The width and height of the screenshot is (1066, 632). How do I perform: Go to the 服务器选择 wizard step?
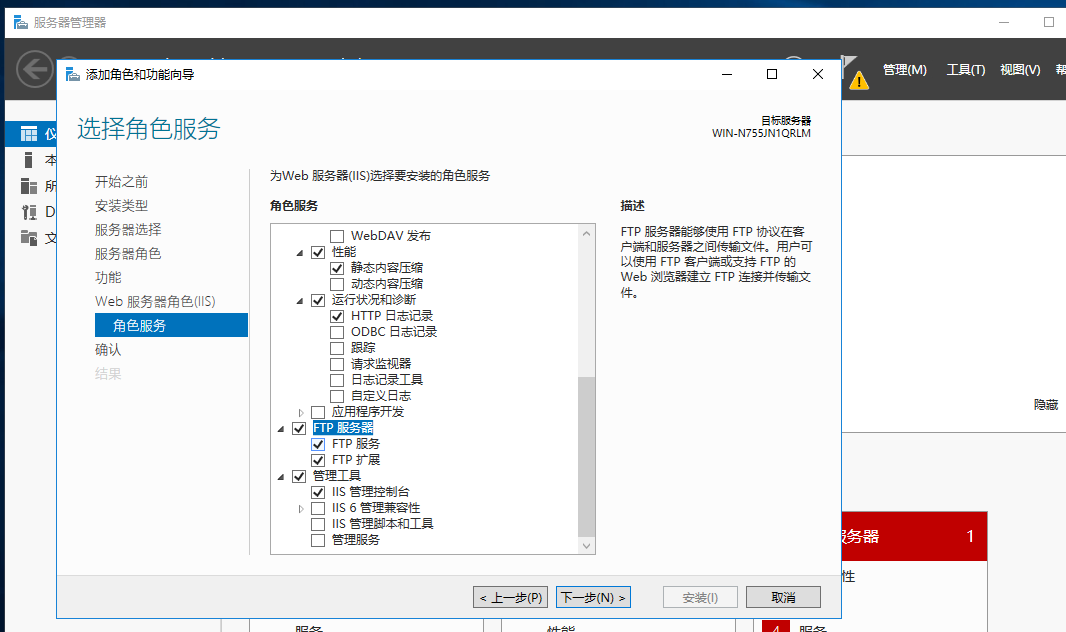click(128, 230)
